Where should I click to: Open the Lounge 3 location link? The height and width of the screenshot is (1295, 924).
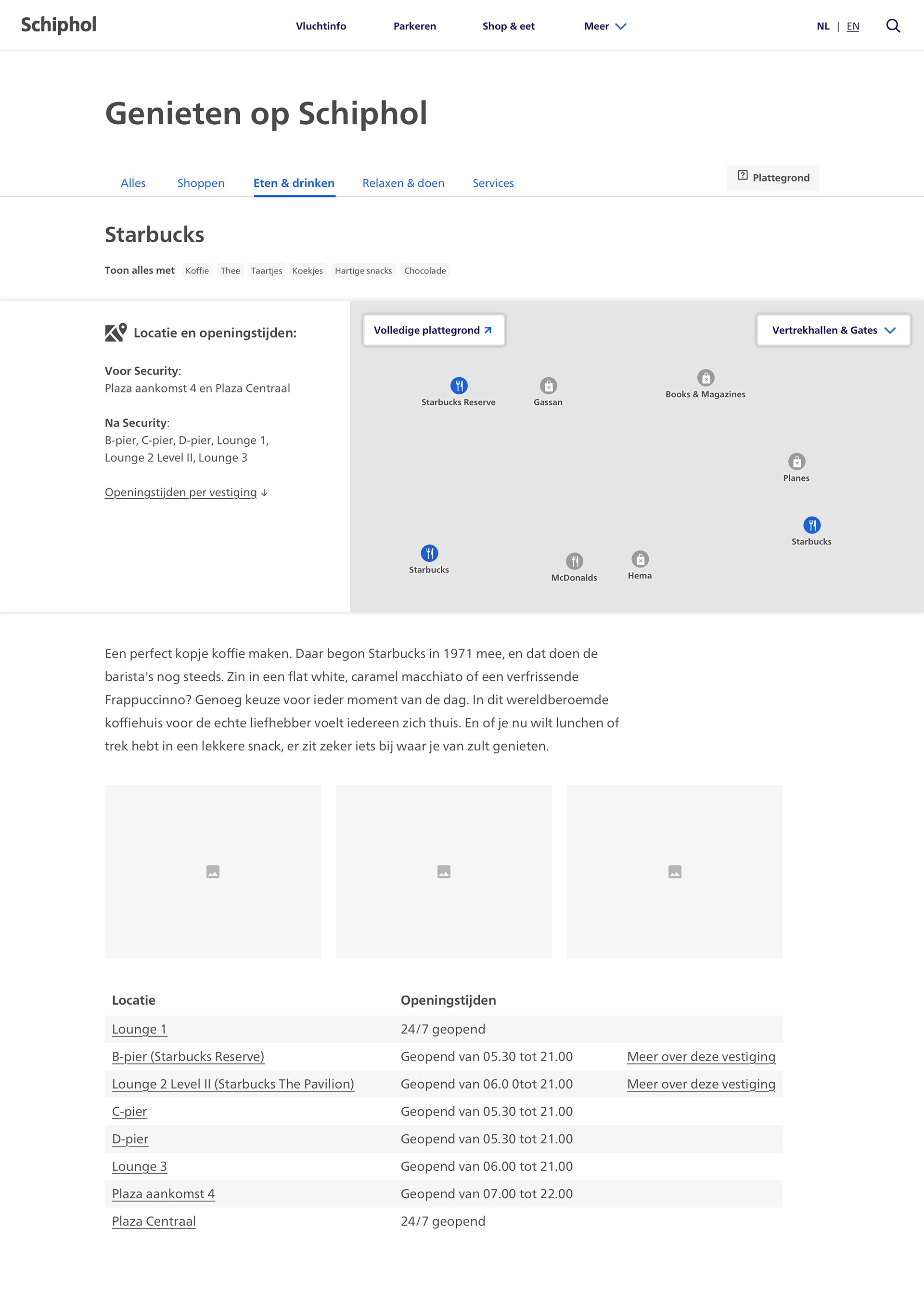coord(140,1166)
